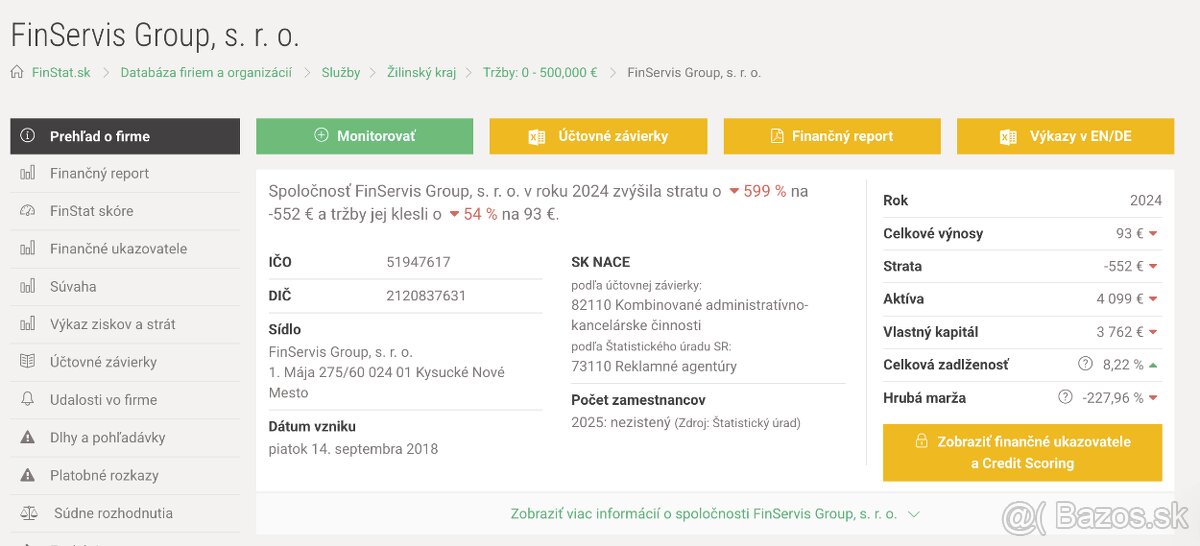Click chart icon beside Výkaz ziskov a strát
The height and width of the screenshot is (546, 1200).
(28, 324)
